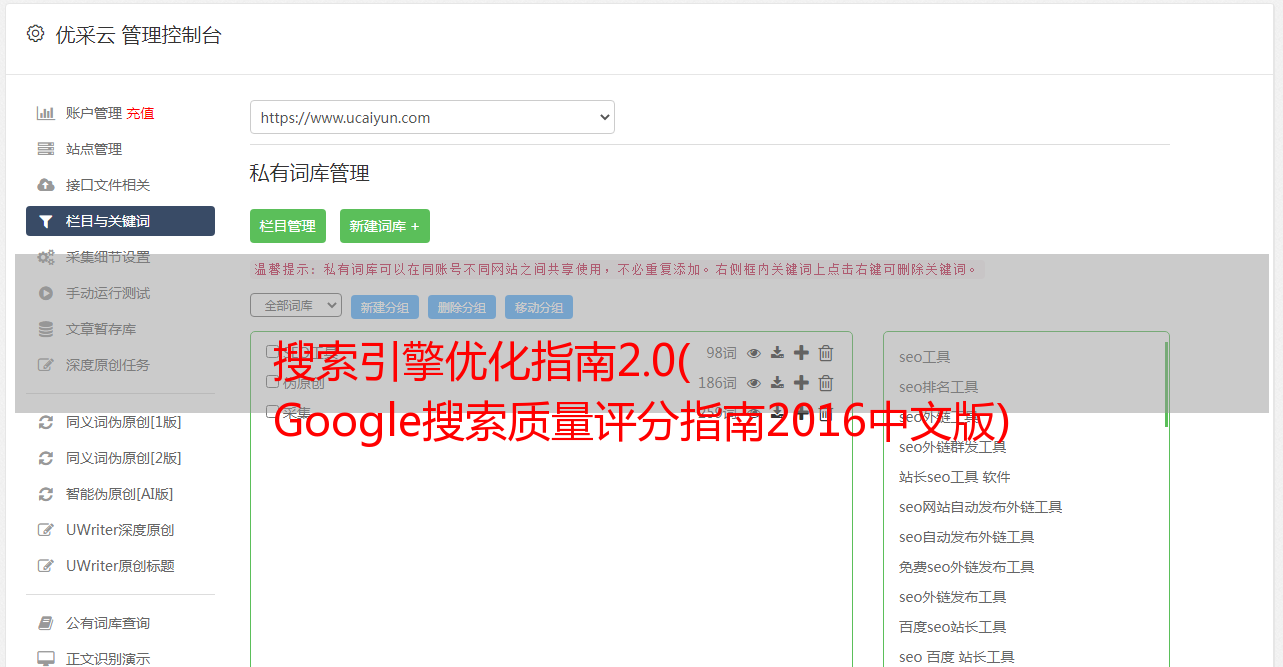The width and height of the screenshot is (1283, 667).
Task: Open the 全部词库 dropdown
Action: coord(296,305)
